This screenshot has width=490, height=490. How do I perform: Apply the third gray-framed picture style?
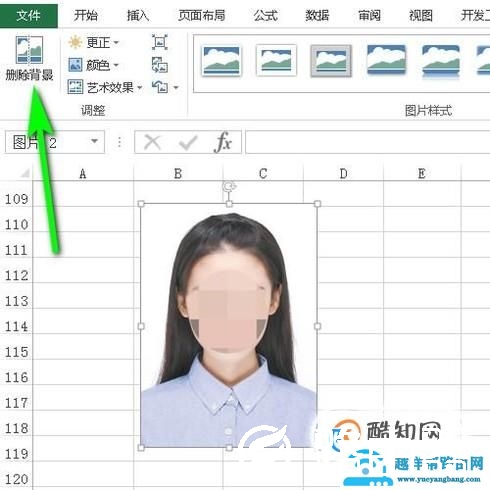(x=331, y=61)
